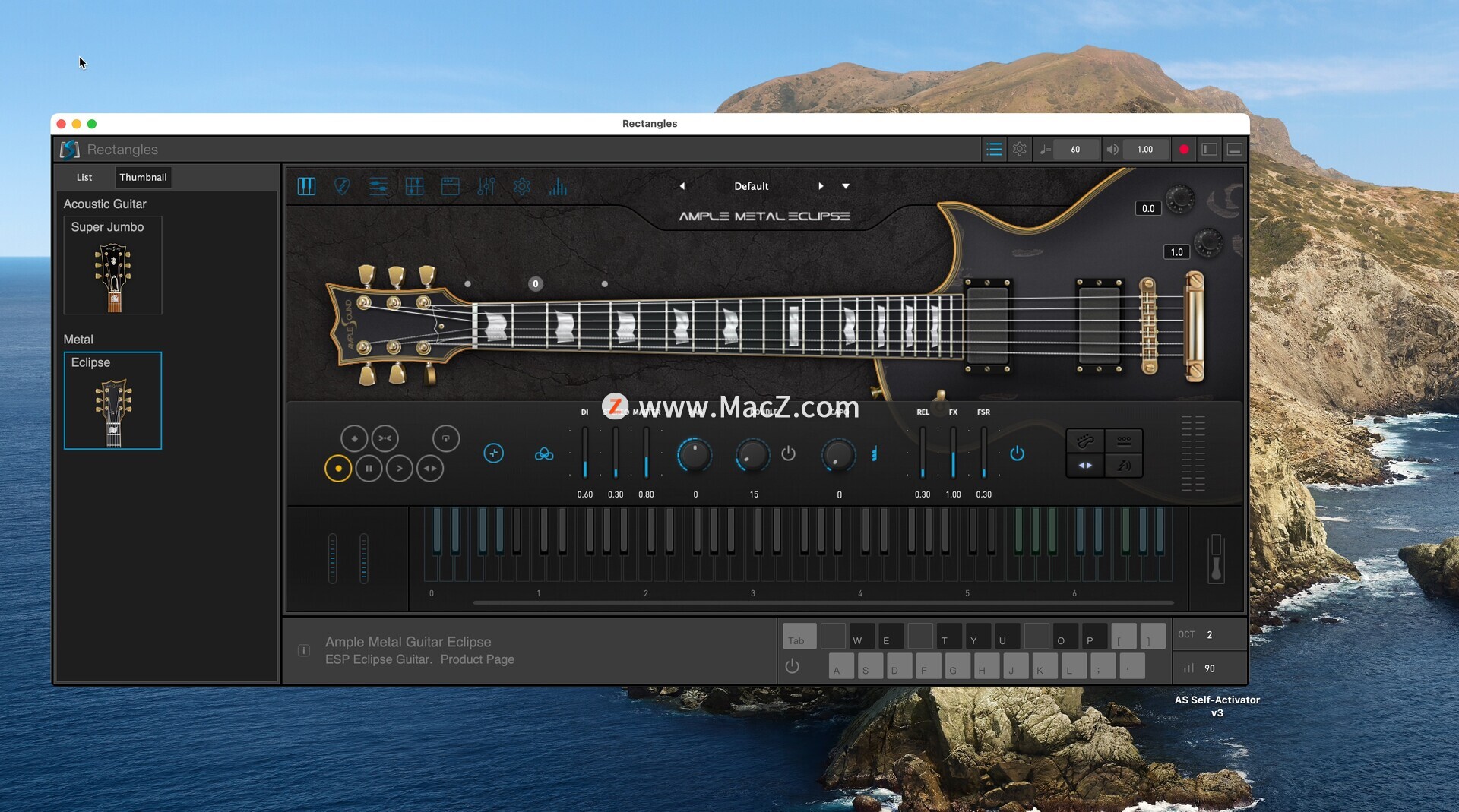Click the blue left-right arrows mode icon
The width and height of the screenshot is (1459, 812).
point(1085,465)
